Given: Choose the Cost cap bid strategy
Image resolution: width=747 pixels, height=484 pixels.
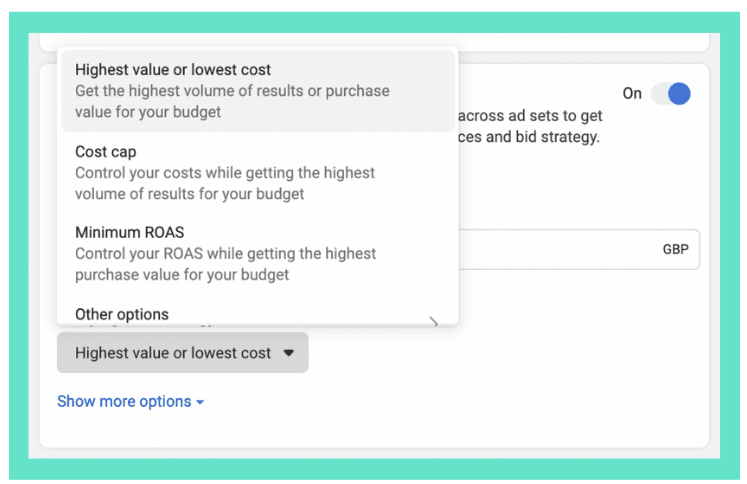Looking at the screenshot, I should (x=257, y=172).
